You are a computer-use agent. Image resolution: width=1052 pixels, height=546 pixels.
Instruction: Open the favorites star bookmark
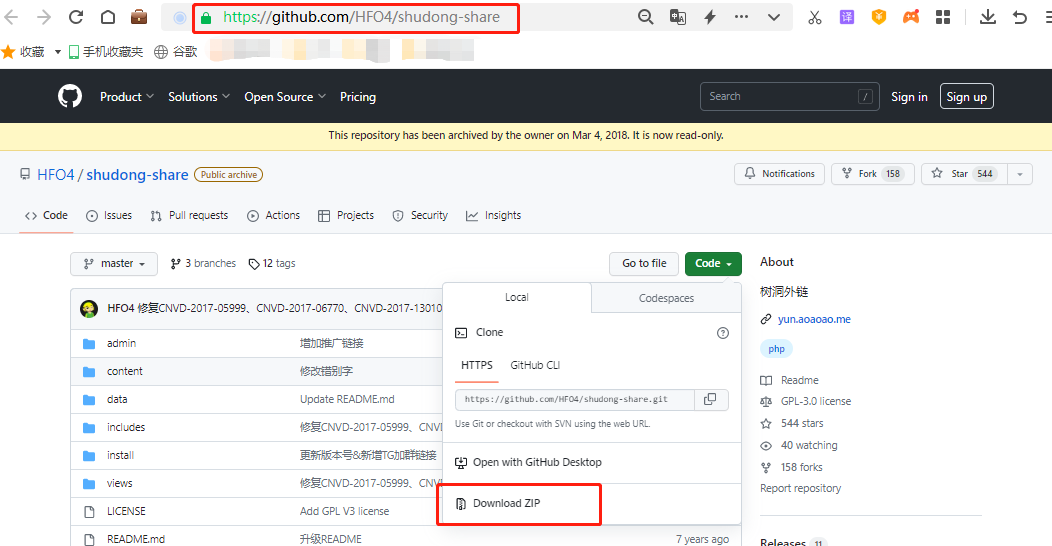[x=23, y=52]
